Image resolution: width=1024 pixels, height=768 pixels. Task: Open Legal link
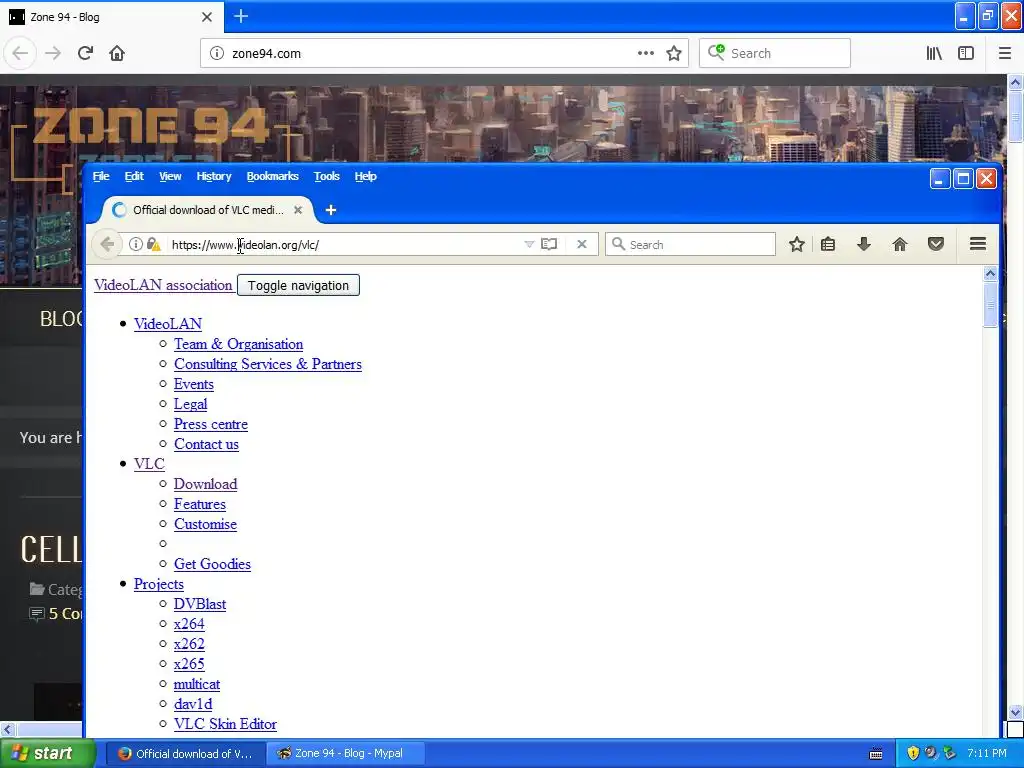(190, 404)
